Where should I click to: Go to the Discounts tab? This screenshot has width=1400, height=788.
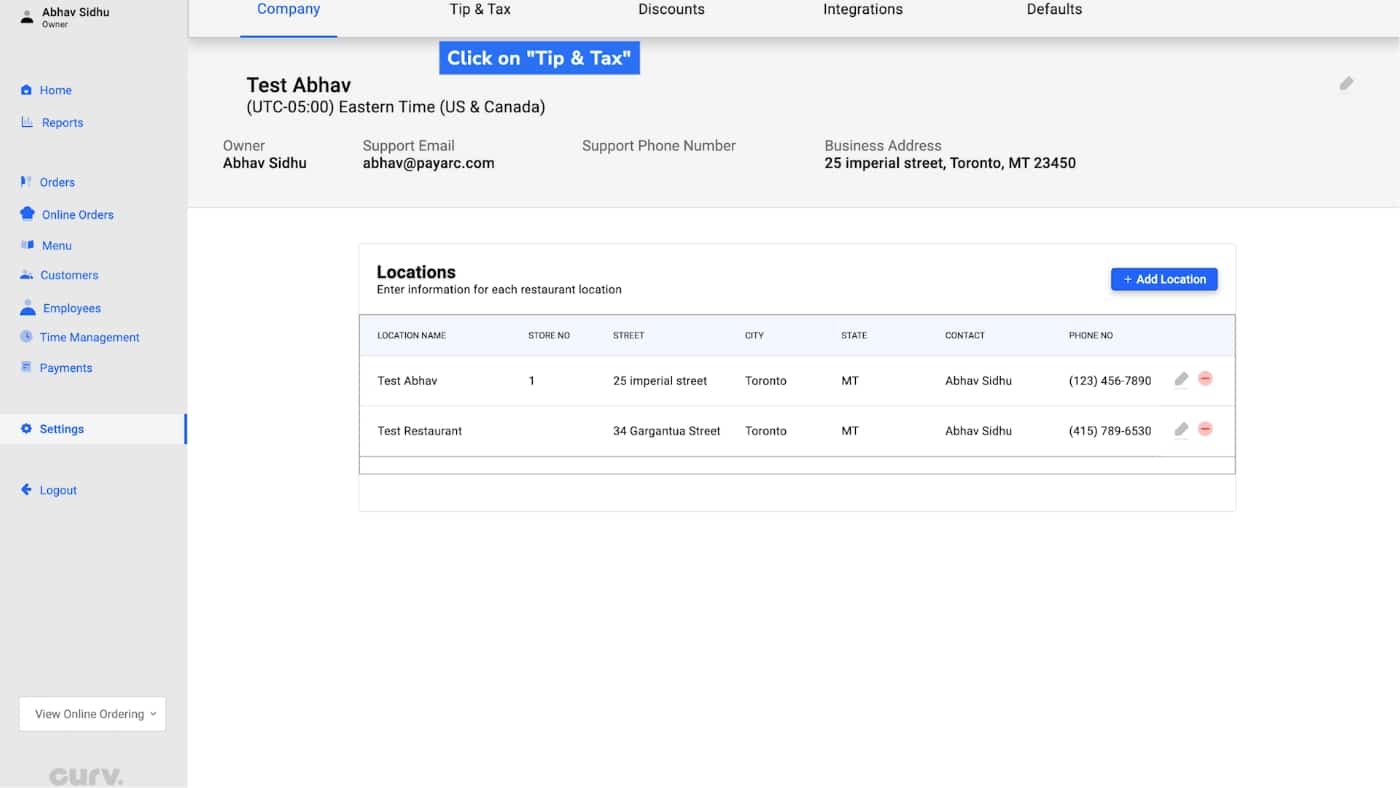[671, 10]
